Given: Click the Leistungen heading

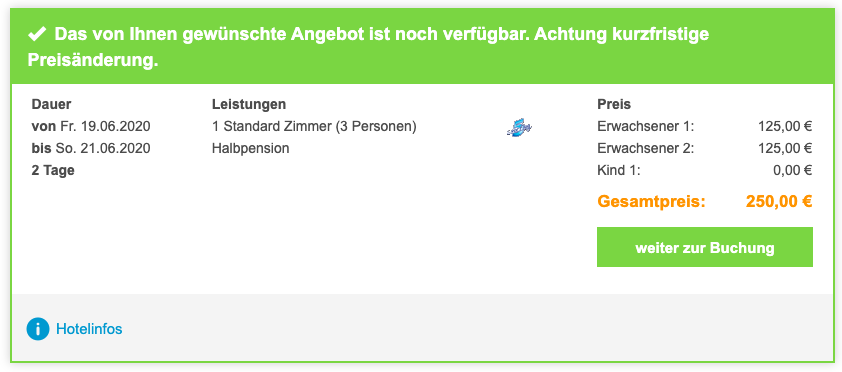Looking at the screenshot, I should tap(249, 104).
